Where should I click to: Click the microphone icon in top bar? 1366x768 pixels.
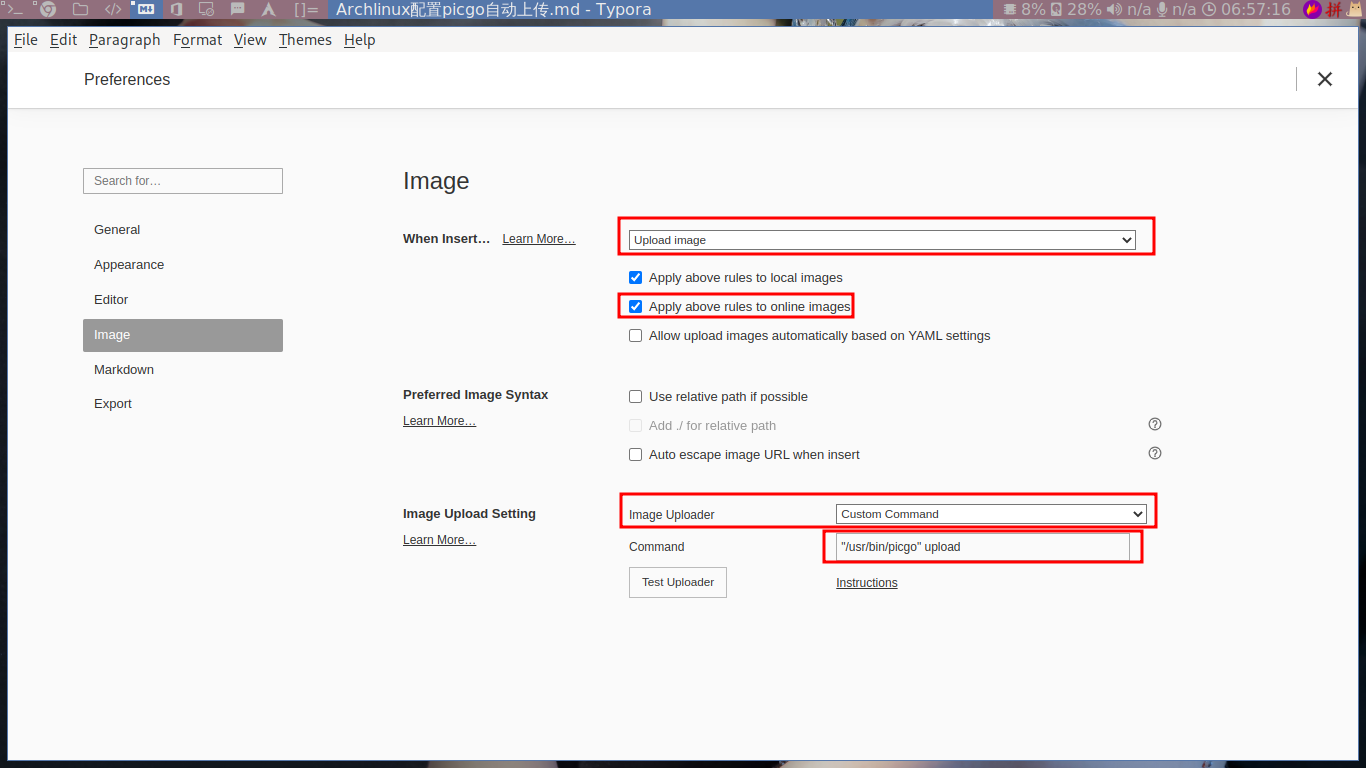1162,9
